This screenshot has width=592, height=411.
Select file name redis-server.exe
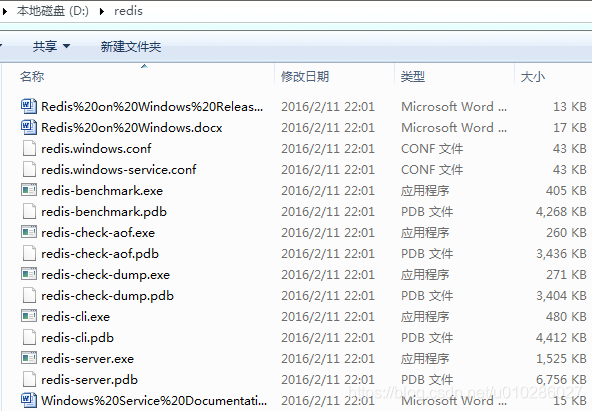click(x=87, y=359)
